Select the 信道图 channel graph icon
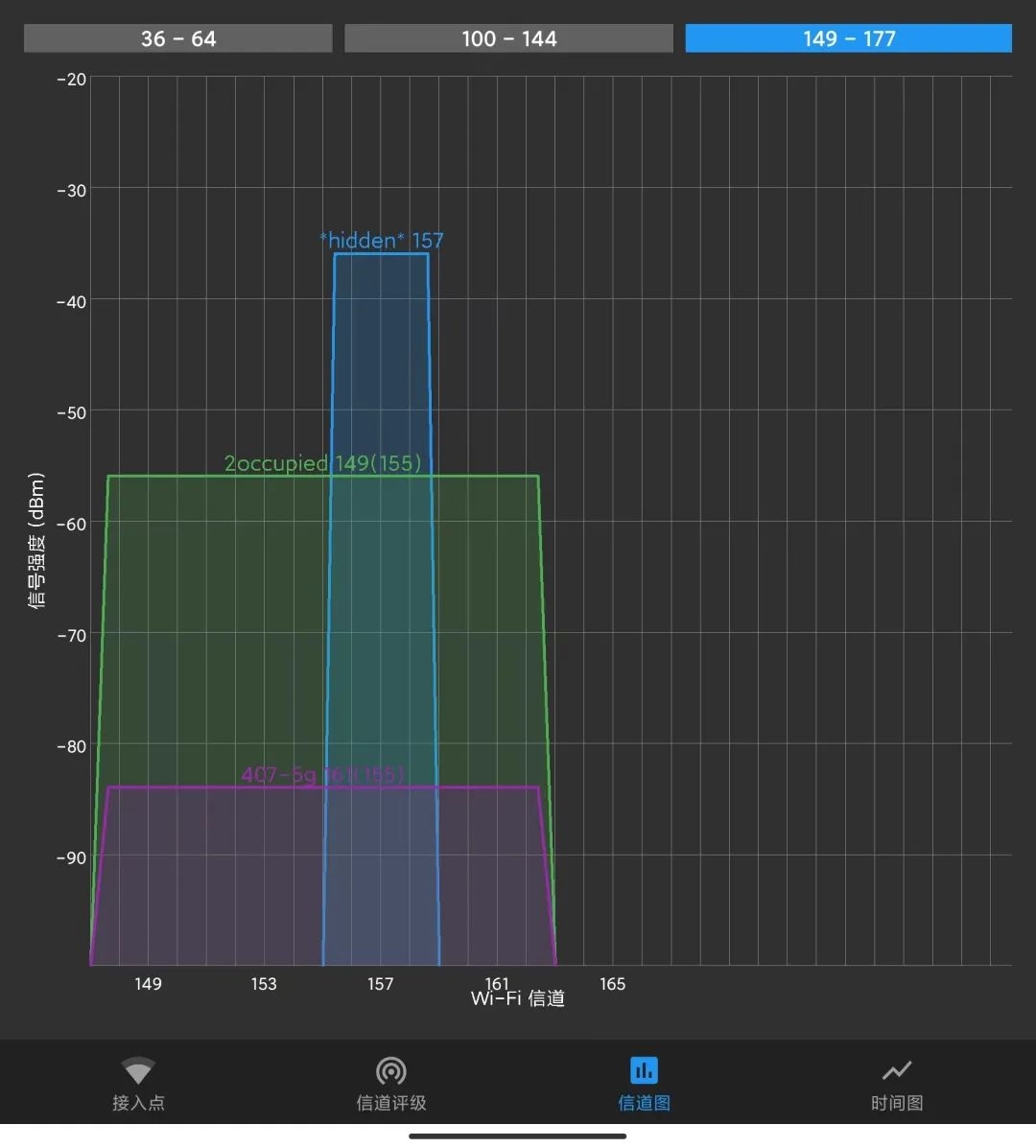 click(645, 1070)
